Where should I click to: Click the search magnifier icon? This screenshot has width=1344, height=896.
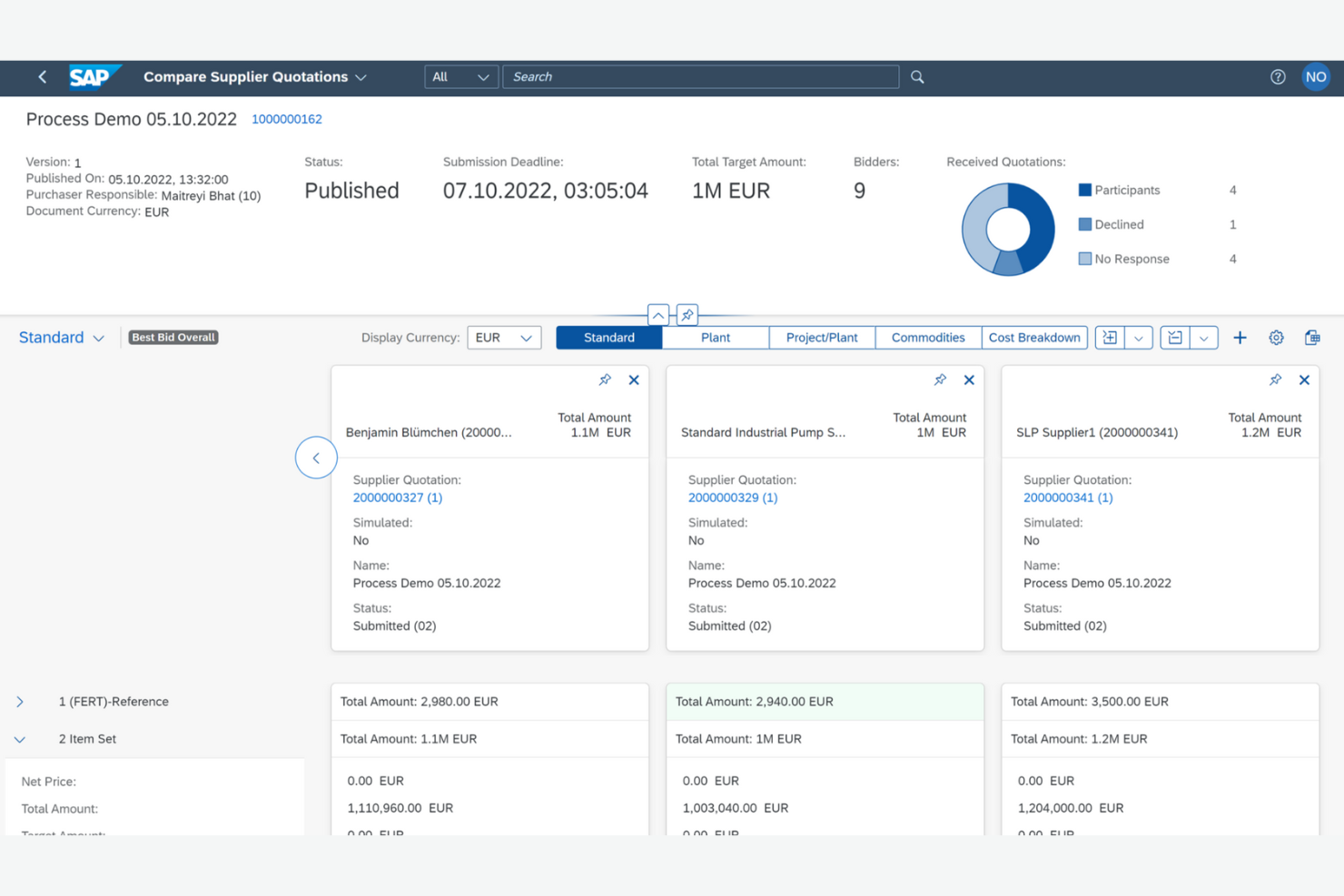point(916,76)
